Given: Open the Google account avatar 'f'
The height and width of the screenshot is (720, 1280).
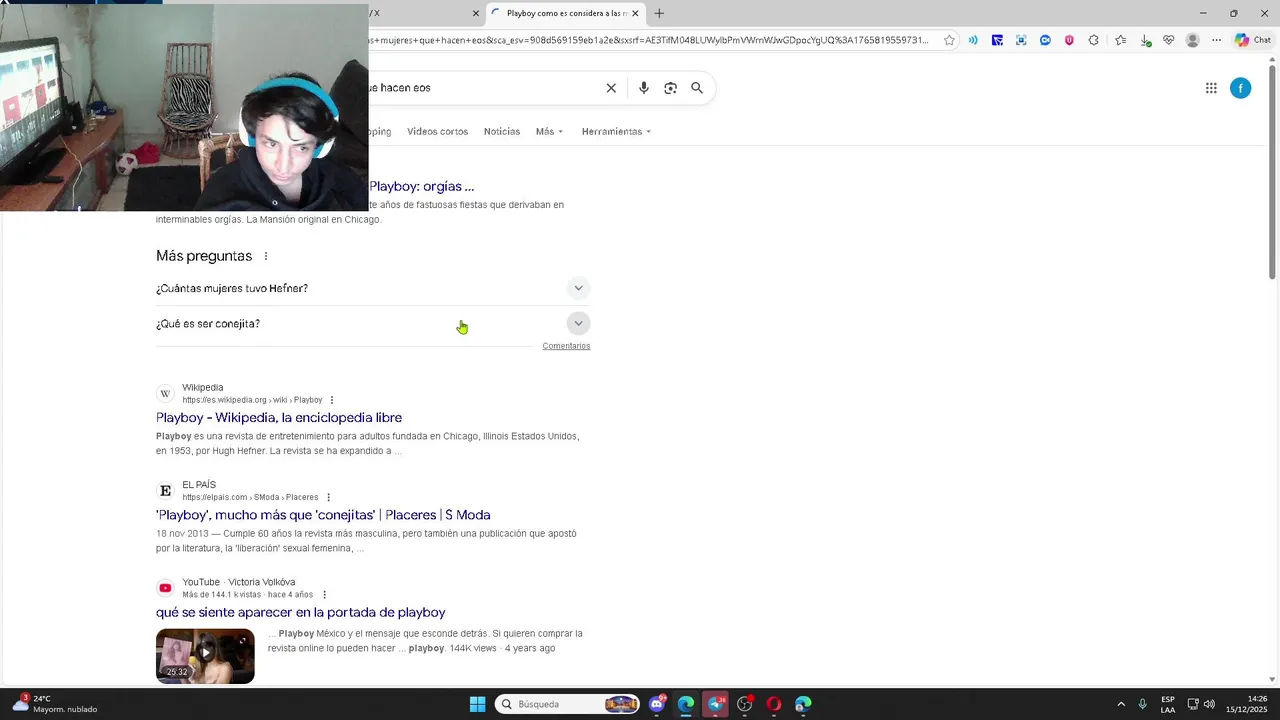Looking at the screenshot, I should point(1240,88).
